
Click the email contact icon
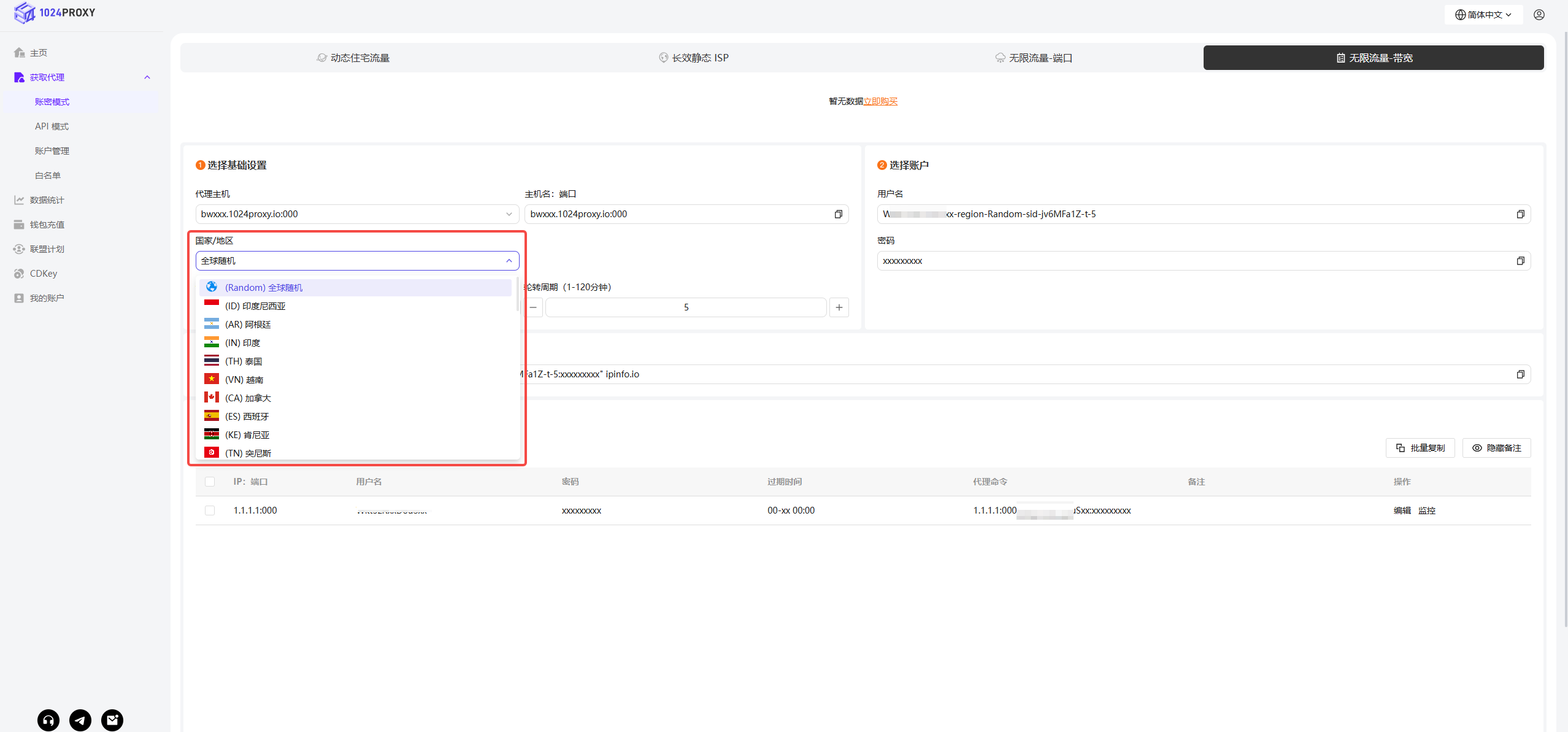click(x=112, y=720)
